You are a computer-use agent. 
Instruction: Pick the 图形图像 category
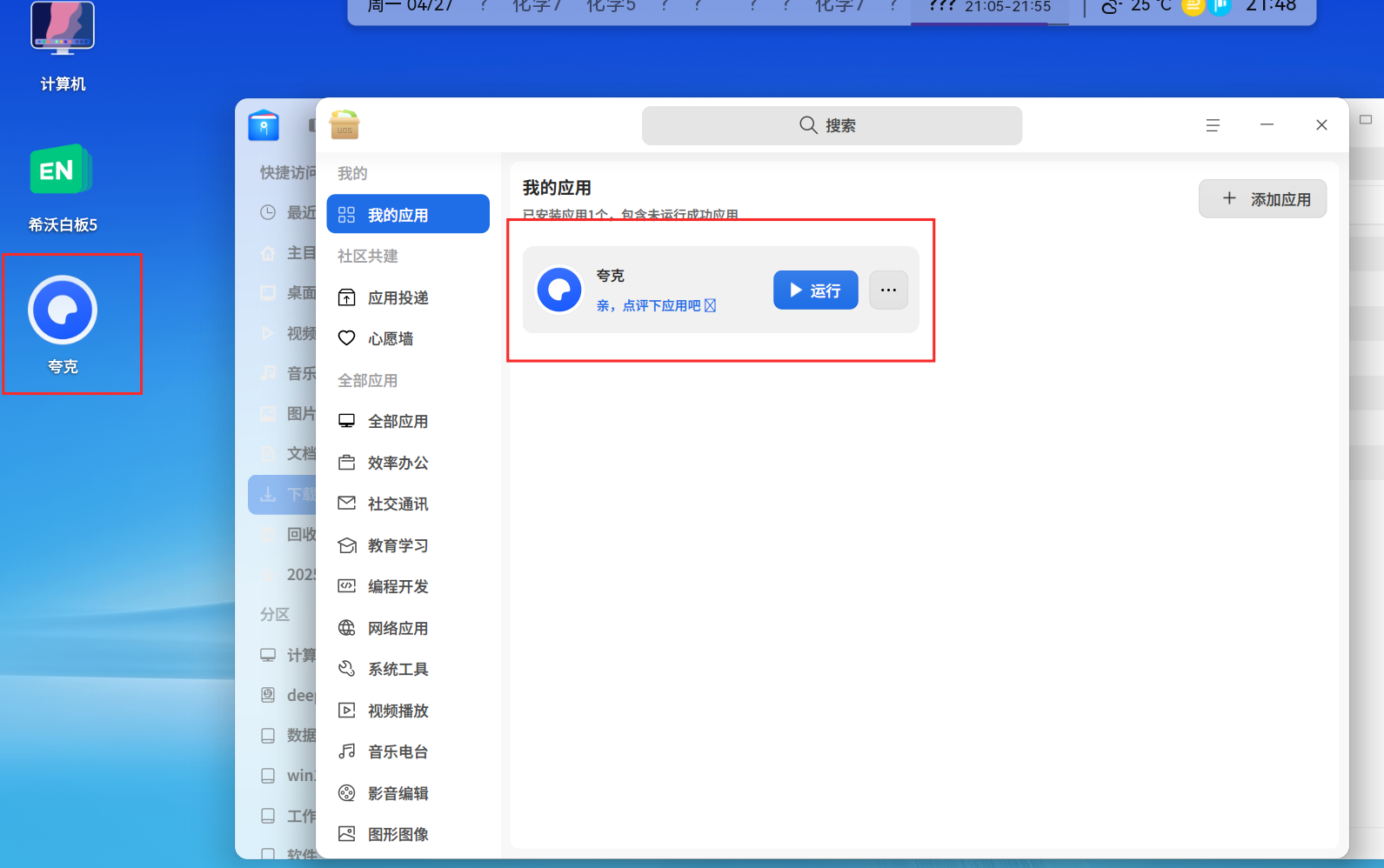408,834
